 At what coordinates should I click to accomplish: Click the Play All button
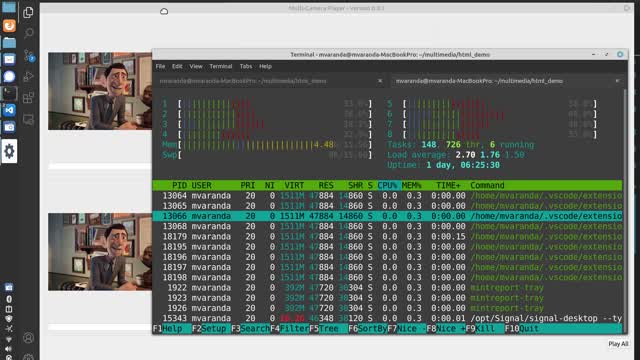tap(618, 344)
